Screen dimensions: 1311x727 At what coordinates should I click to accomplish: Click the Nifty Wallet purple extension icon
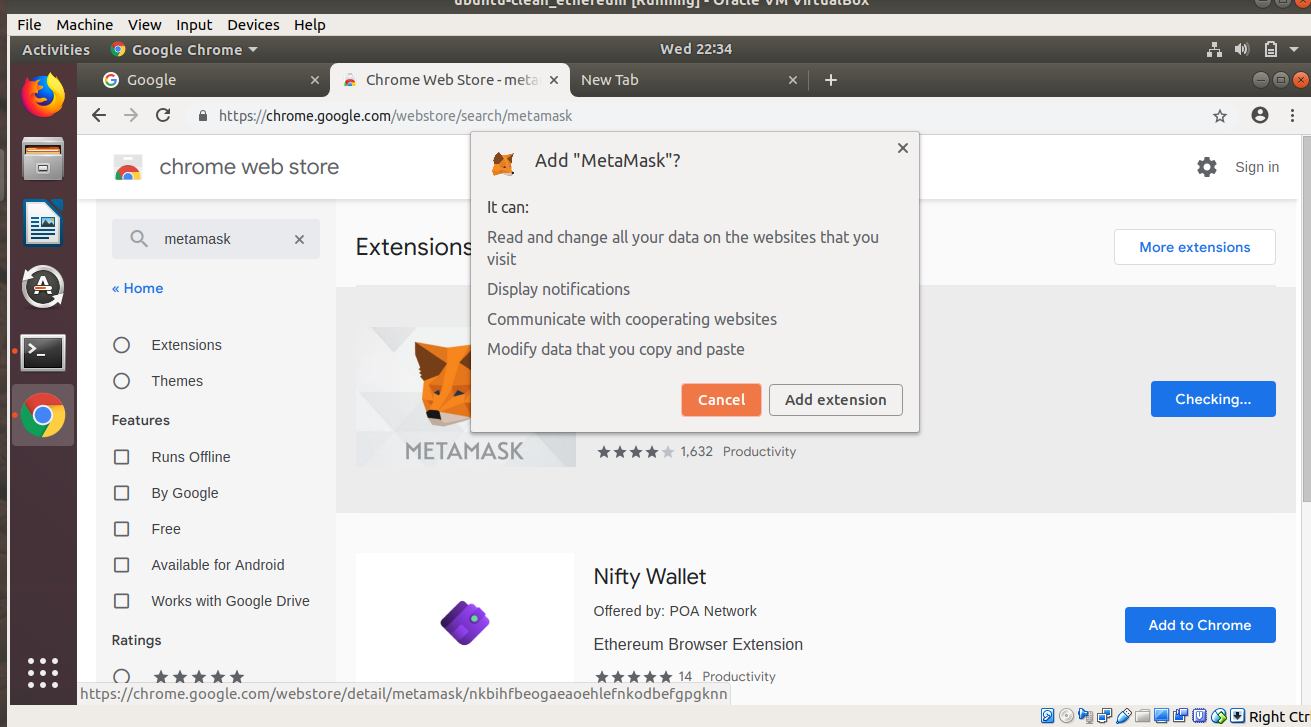pyautogui.click(x=464, y=622)
